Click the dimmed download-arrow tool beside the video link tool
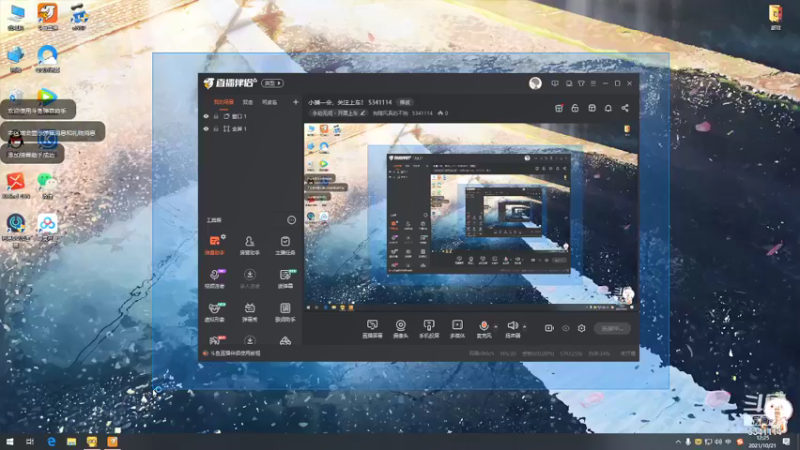Image resolution: width=800 pixels, height=450 pixels. [249, 279]
